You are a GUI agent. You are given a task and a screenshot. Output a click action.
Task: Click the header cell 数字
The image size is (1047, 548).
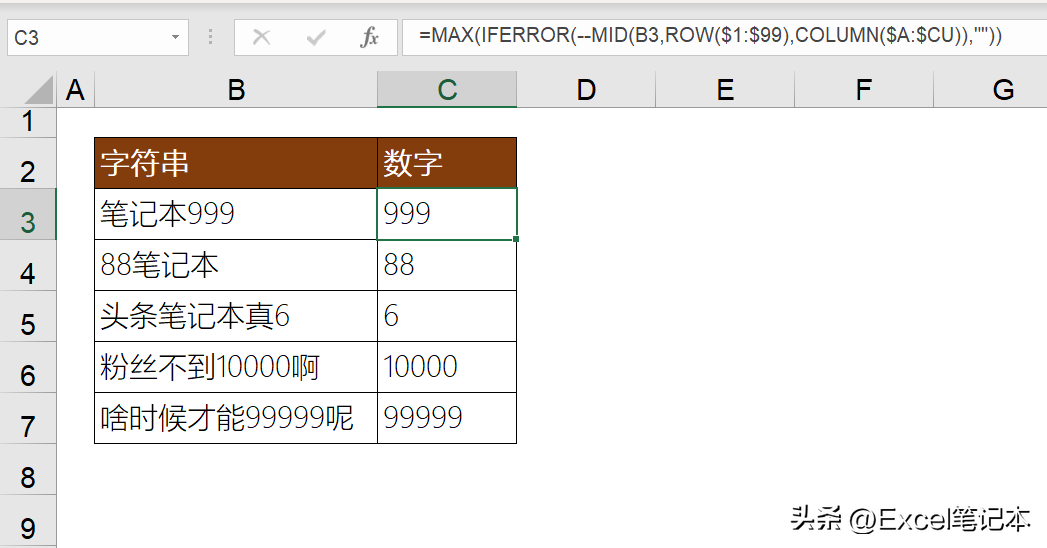pyautogui.click(x=447, y=163)
